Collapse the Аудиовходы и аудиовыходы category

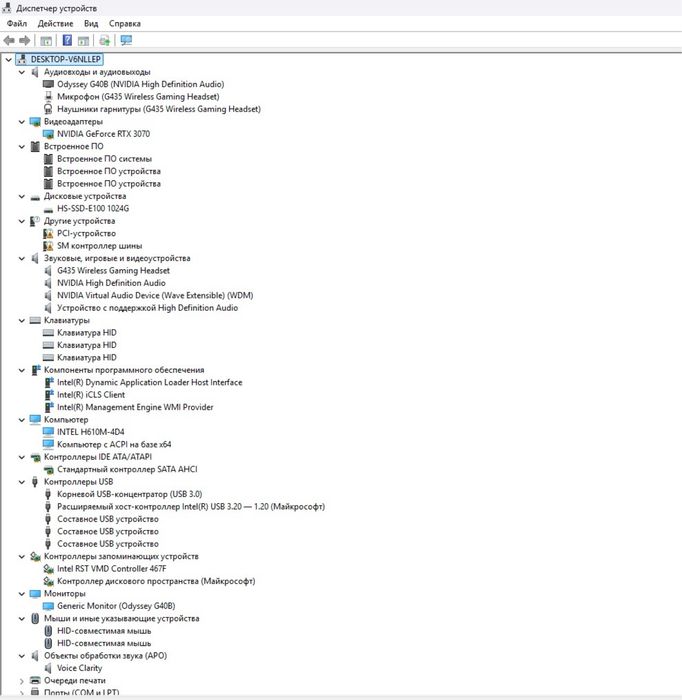[x=21, y=72]
